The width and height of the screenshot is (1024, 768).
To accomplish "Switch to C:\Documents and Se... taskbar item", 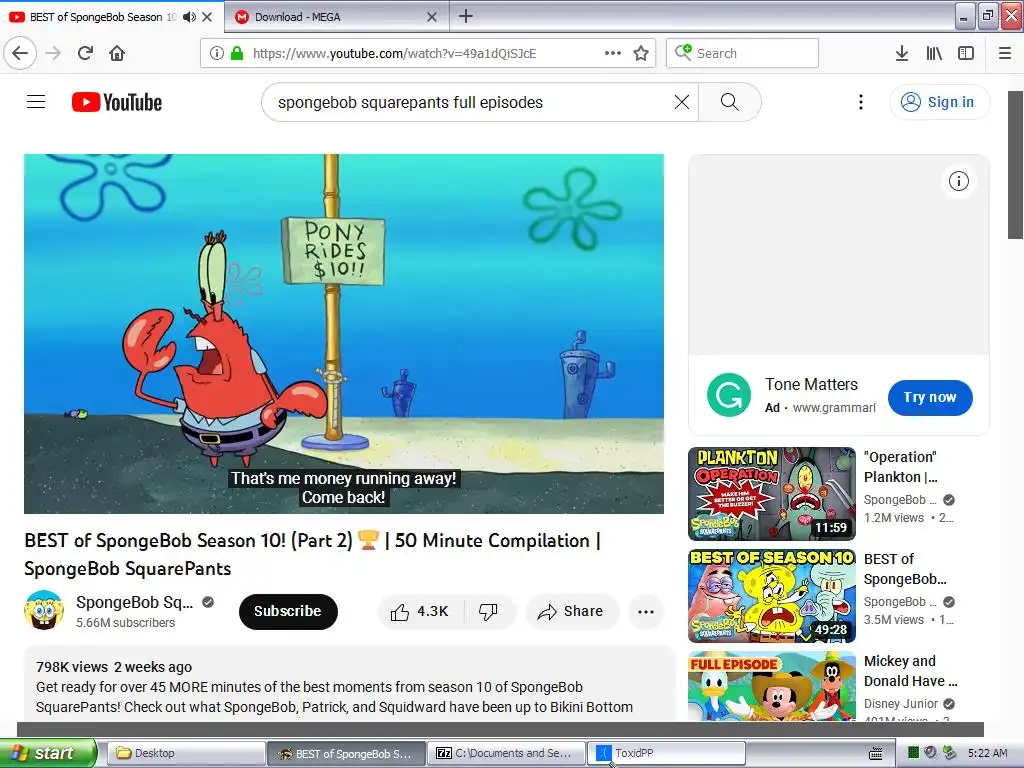I will pos(507,753).
